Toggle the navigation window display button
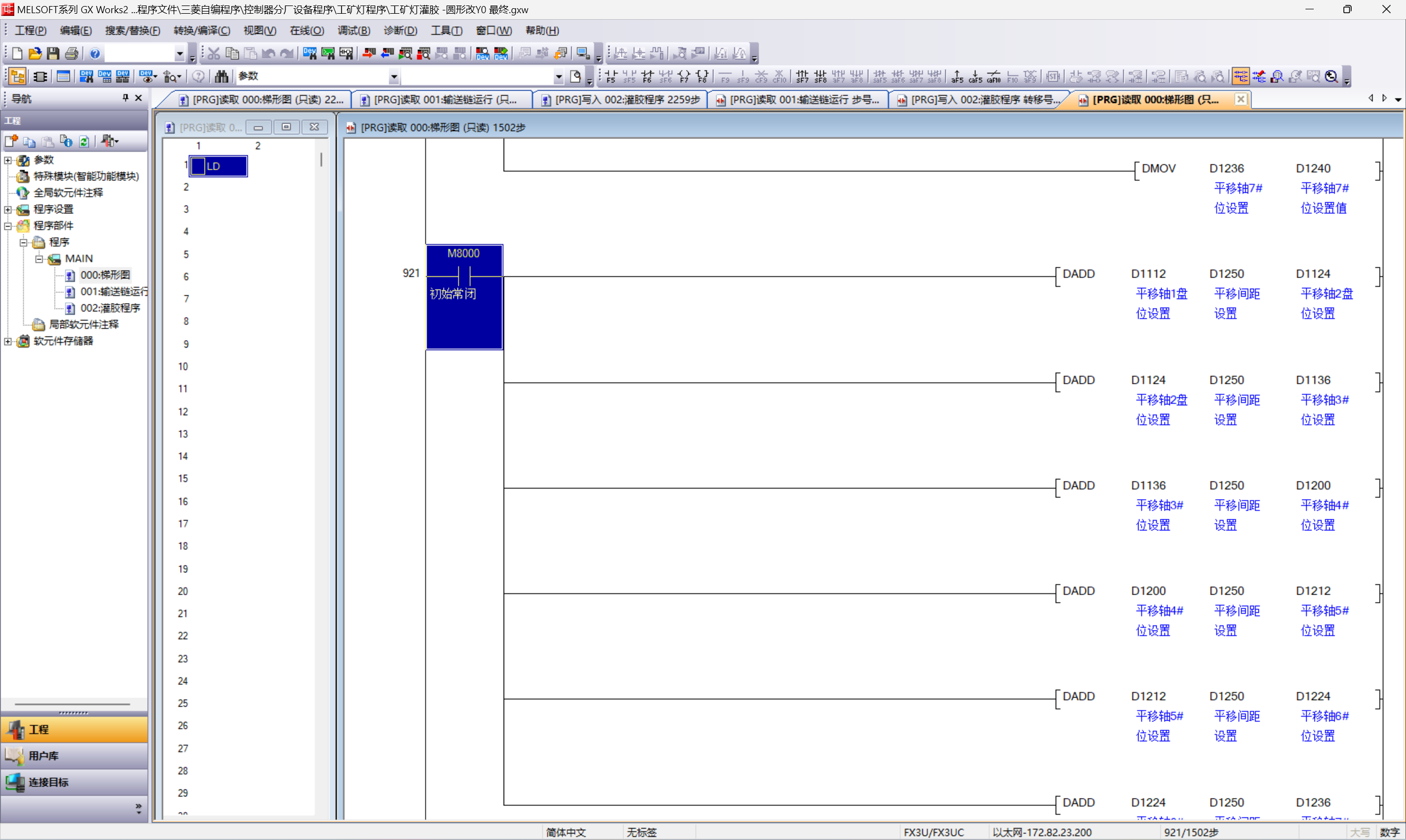Viewport: 1406px width, 840px height. pyautogui.click(x=17, y=76)
